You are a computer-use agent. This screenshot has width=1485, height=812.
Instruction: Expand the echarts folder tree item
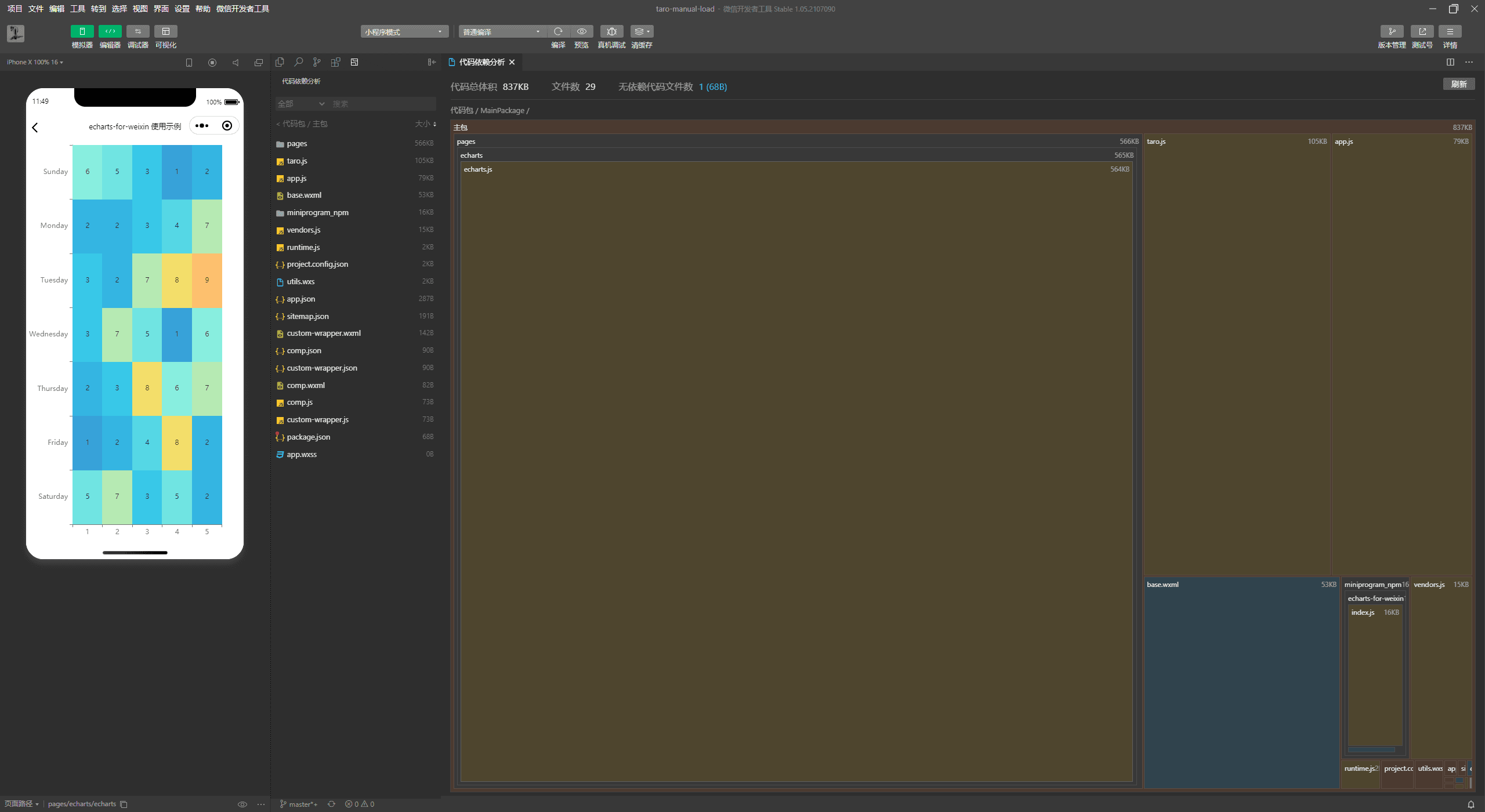tap(472, 155)
